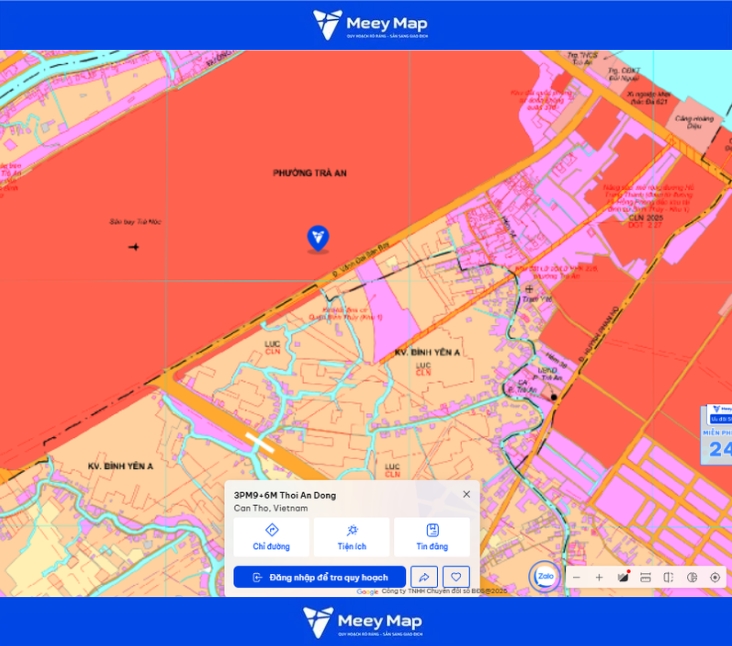Click Đăng nhập để tra quy hoạch

click(x=320, y=577)
